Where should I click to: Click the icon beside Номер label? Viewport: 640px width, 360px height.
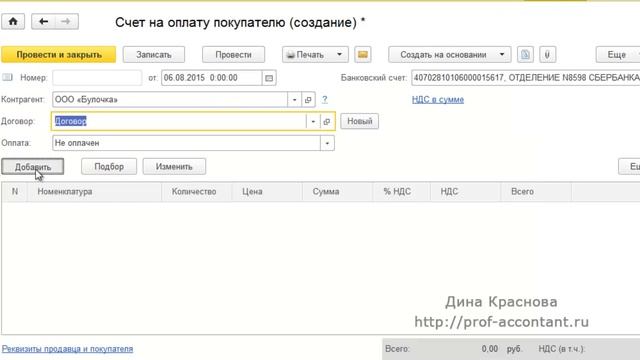pyautogui.click(x=8, y=77)
